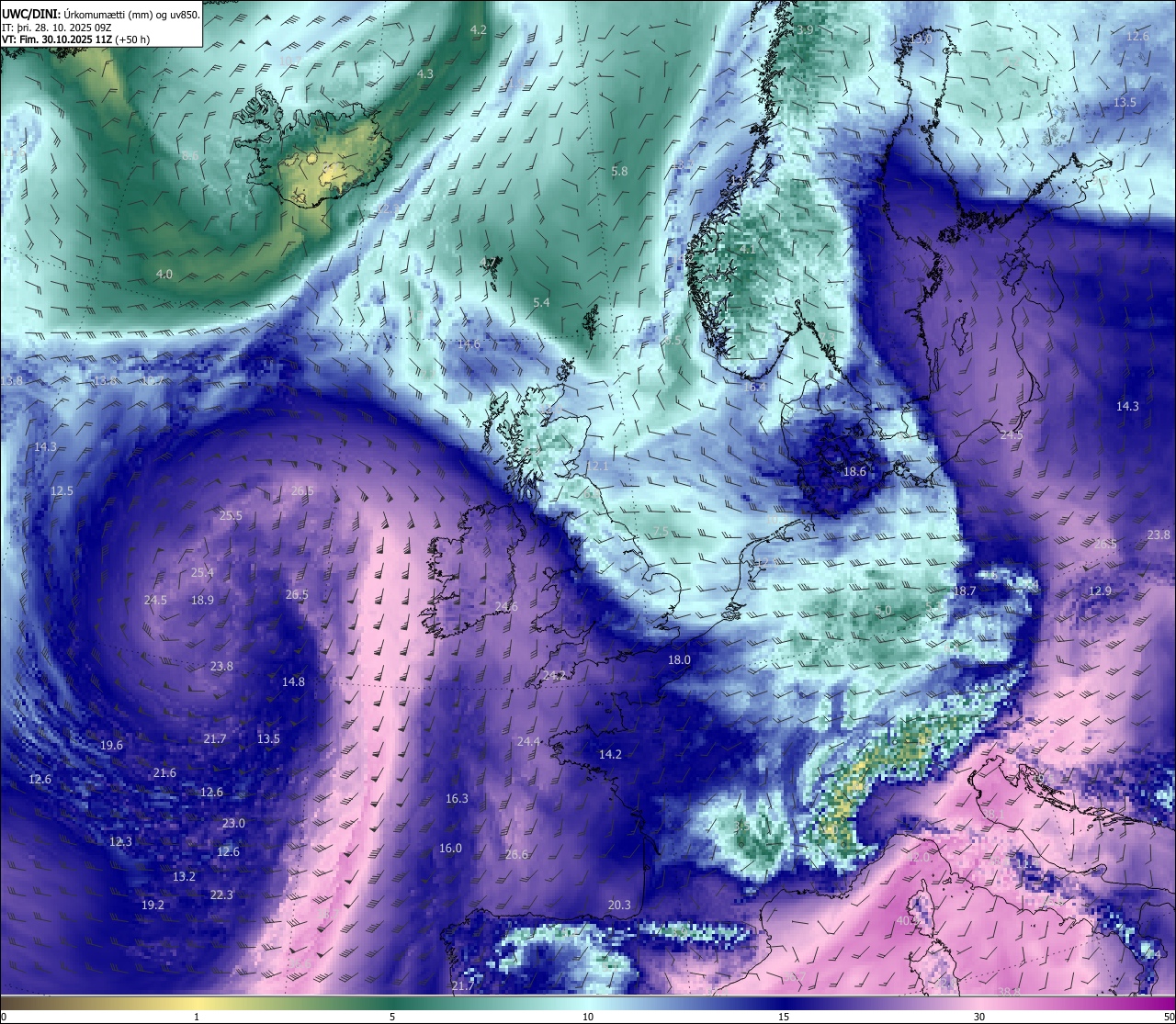Screen dimensions: 1176x1024
Task: Click the 5.8 value on the map
Action: [619, 171]
